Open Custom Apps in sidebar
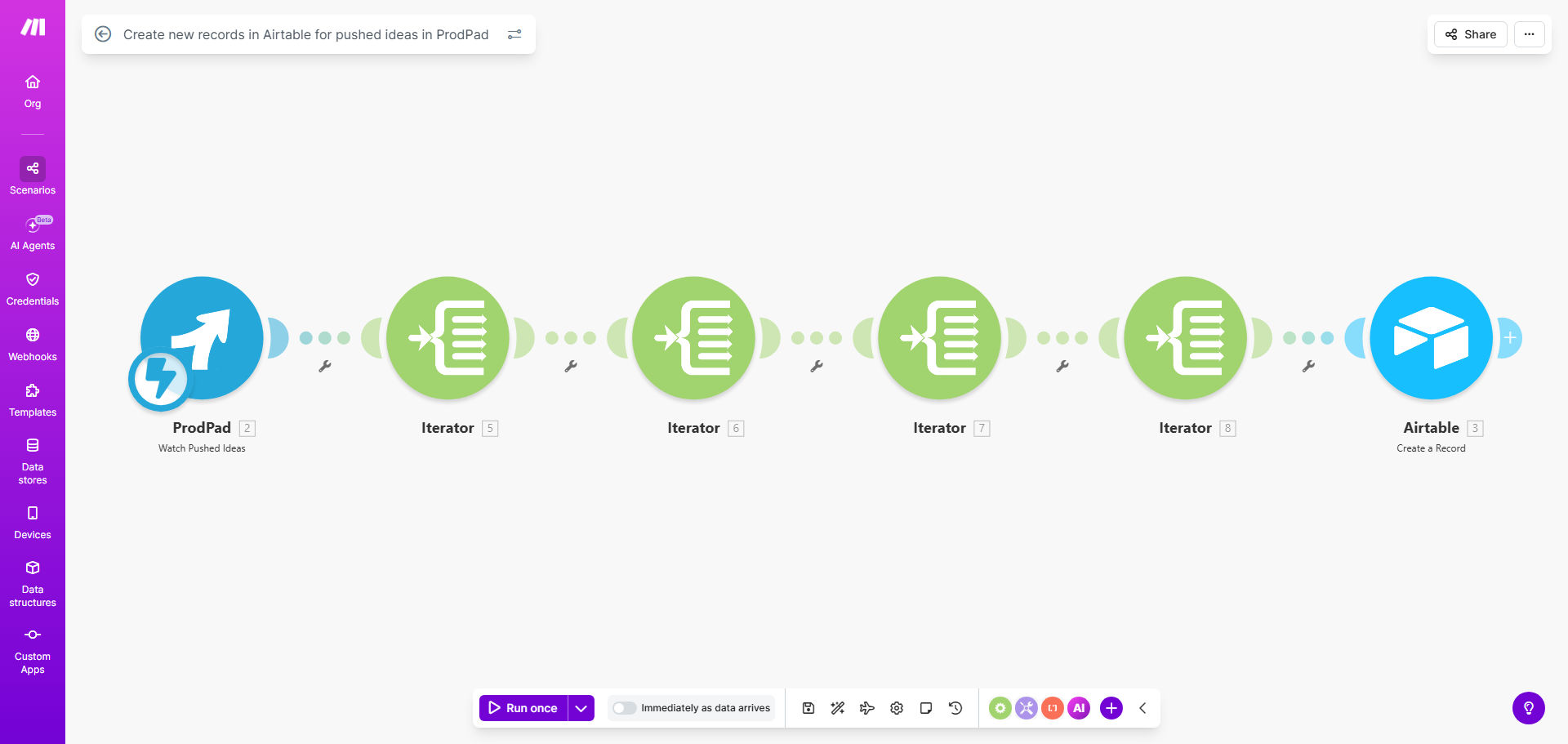Screen dimensions: 1568x744 point(33,651)
